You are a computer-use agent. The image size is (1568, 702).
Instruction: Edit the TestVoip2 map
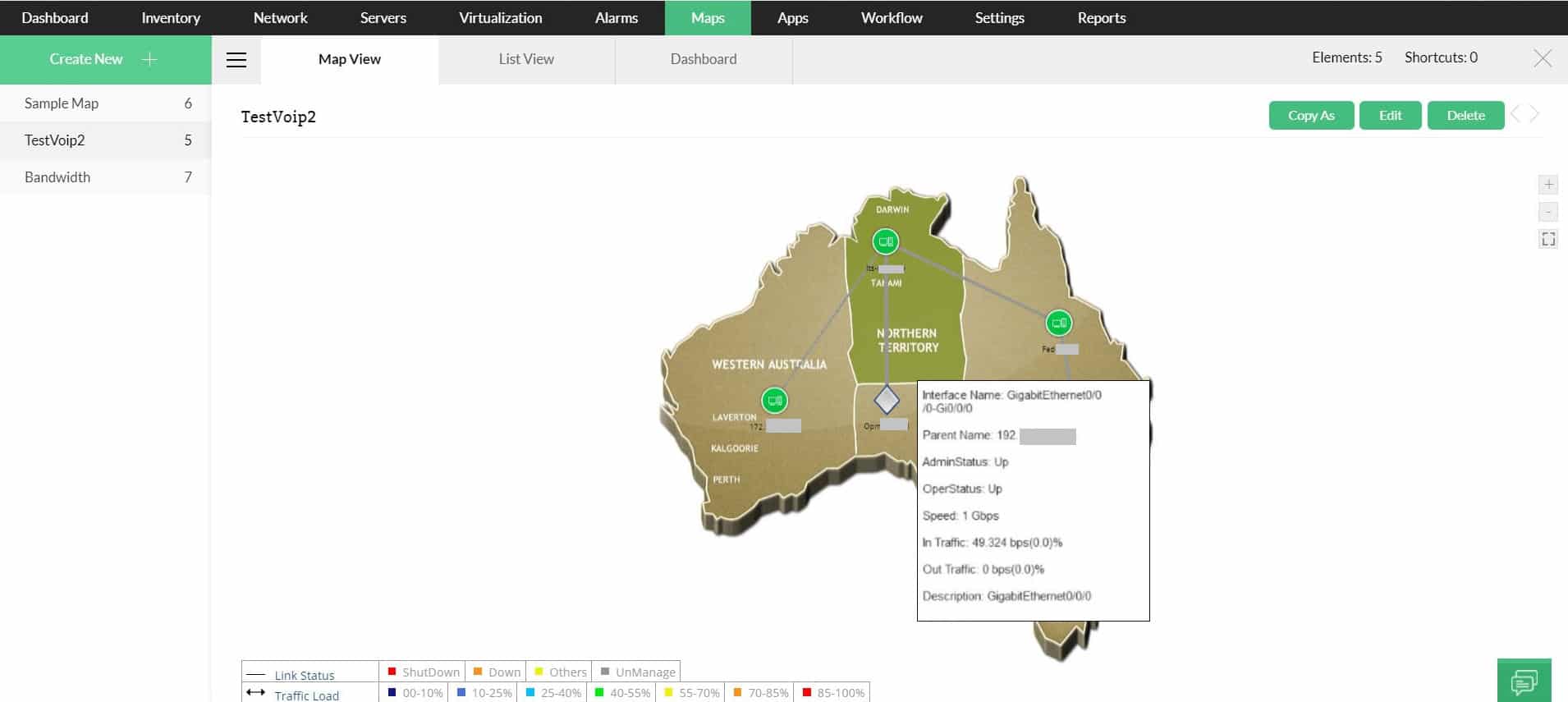1390,115
